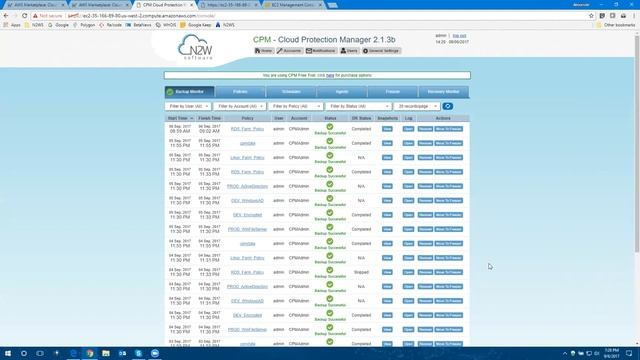
Task: Click the N2W Software cloud logo
Action: click(195, 47)
